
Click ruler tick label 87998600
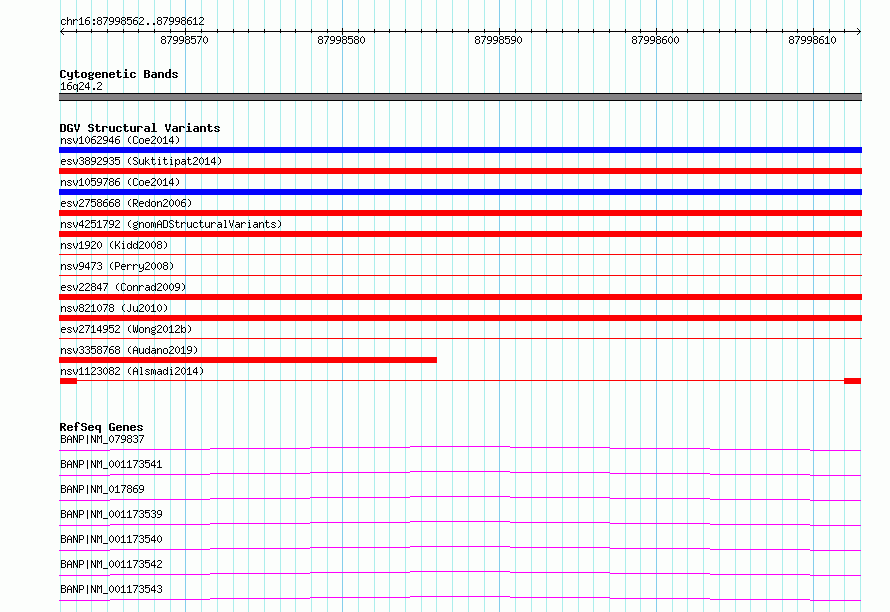click(x=655, y=40)
